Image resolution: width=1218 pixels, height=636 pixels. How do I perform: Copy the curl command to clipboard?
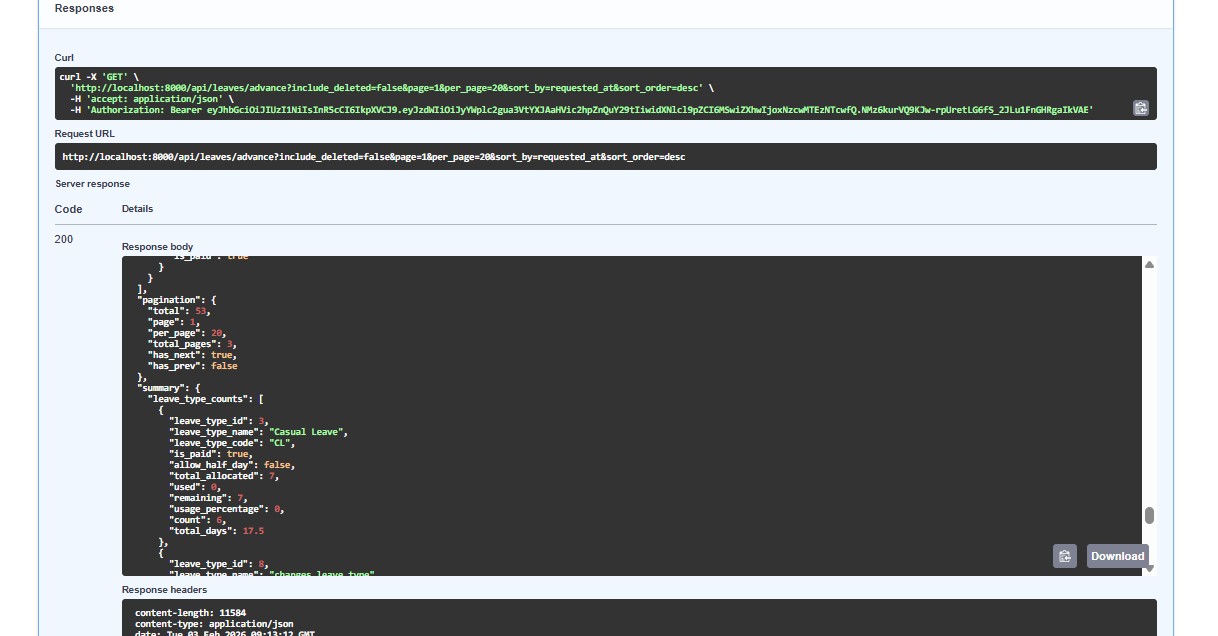point(1140,108)
